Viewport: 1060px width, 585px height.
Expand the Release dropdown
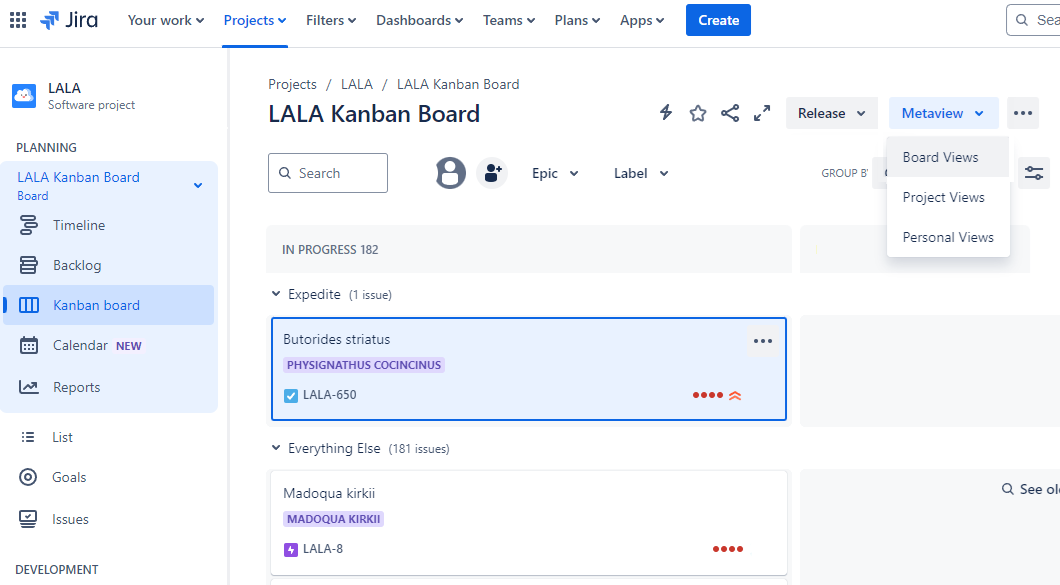pos(831,113)
